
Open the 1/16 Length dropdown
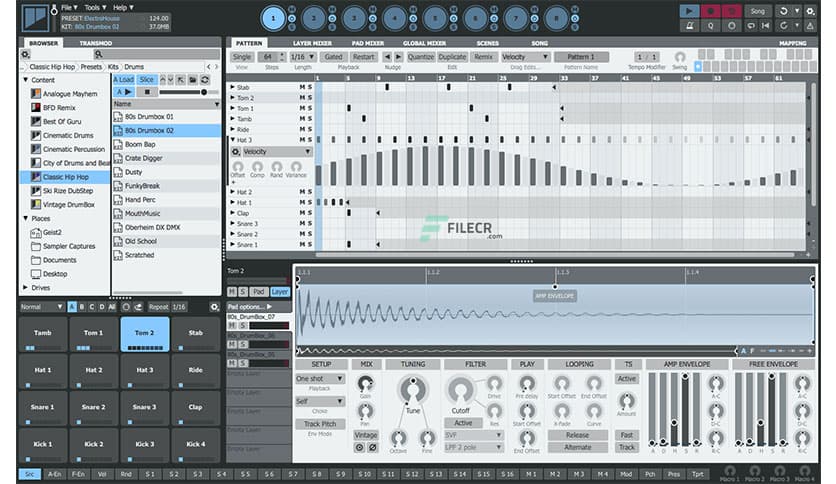pos(300,57)
